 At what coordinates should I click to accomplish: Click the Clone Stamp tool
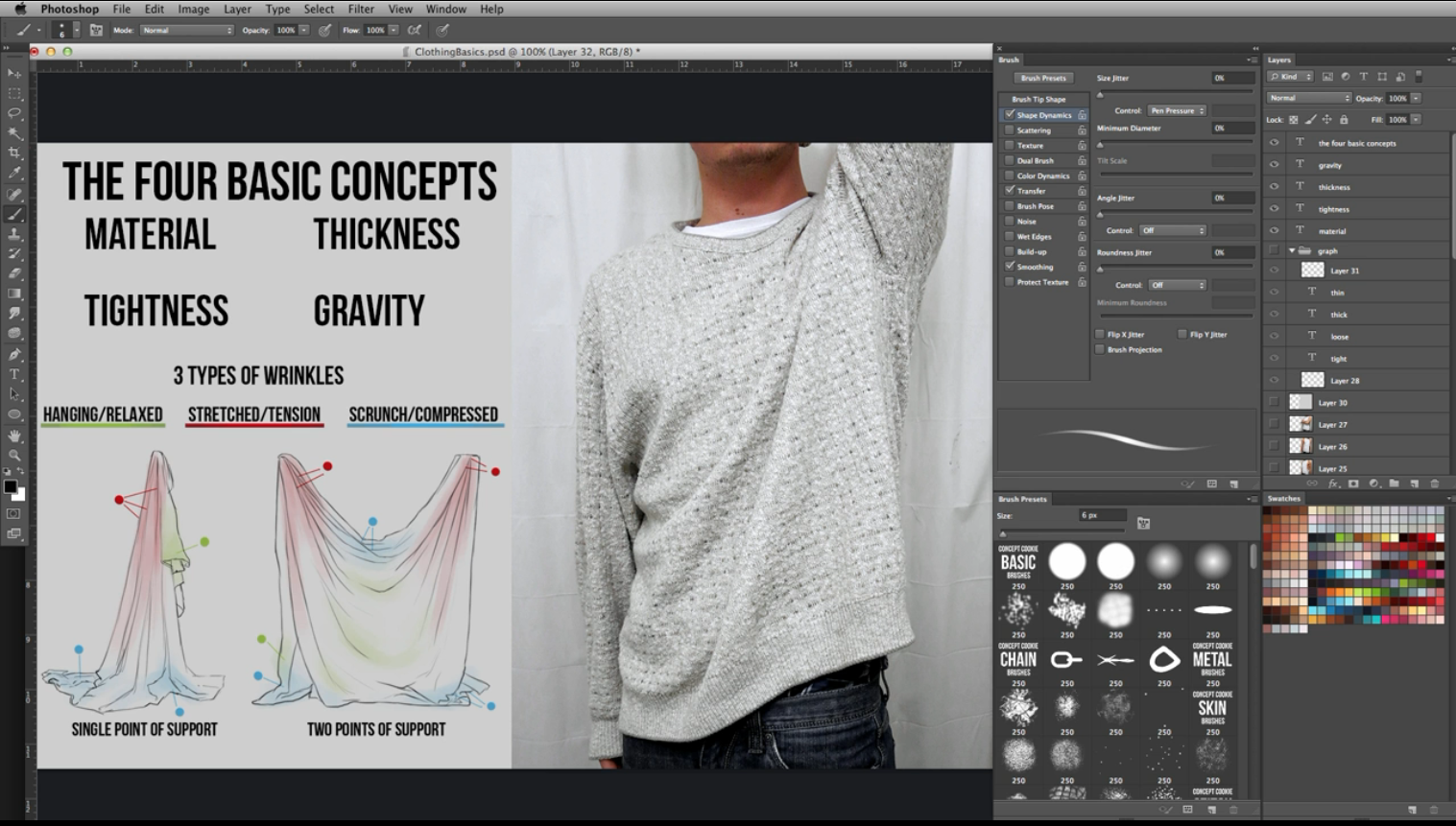click(14, 233)
